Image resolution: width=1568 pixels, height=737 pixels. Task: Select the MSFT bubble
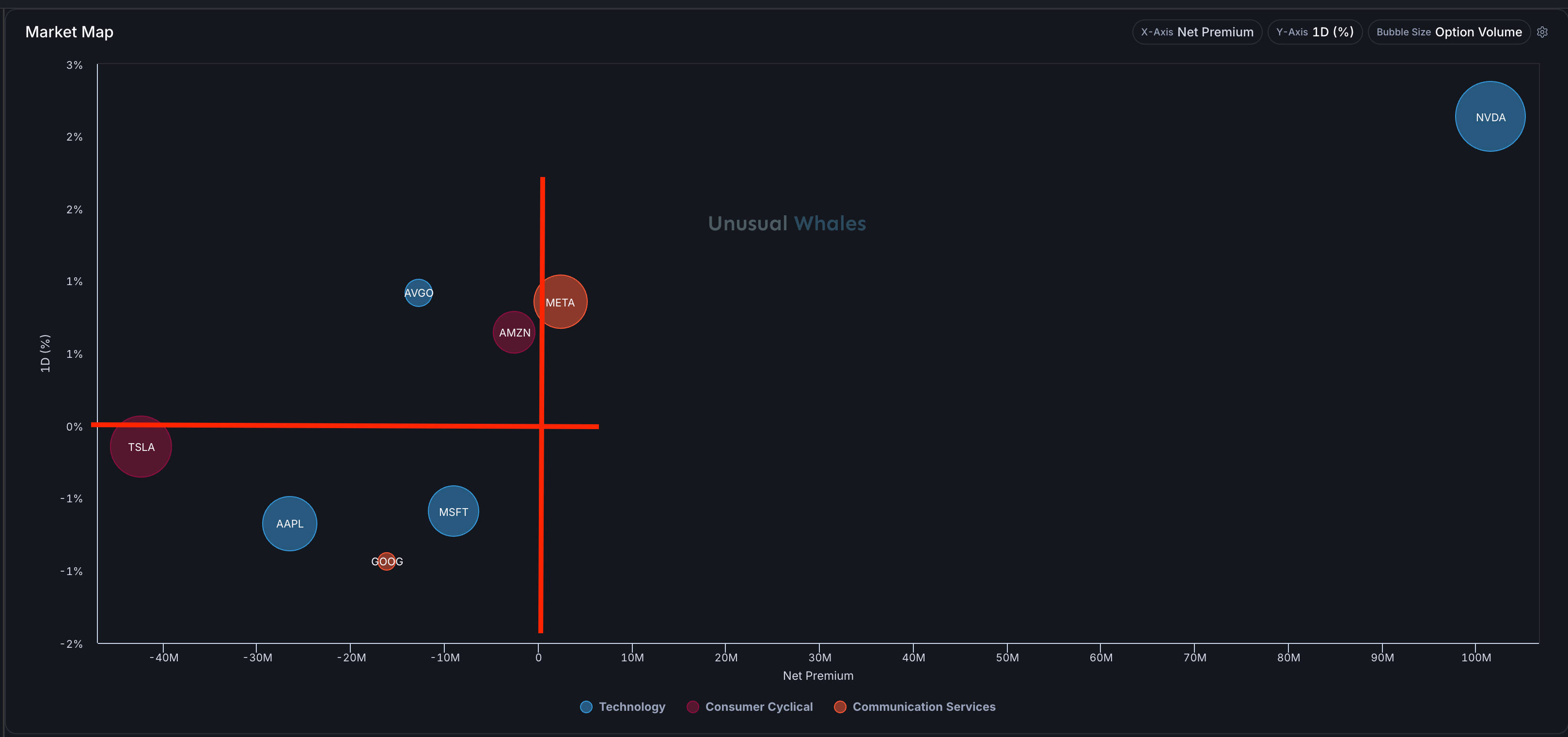tap(453, 512)
